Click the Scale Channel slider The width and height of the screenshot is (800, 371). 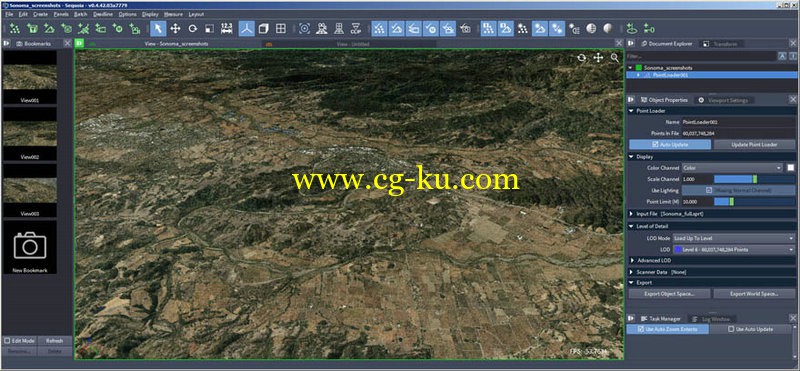click(x=754, y=179)
